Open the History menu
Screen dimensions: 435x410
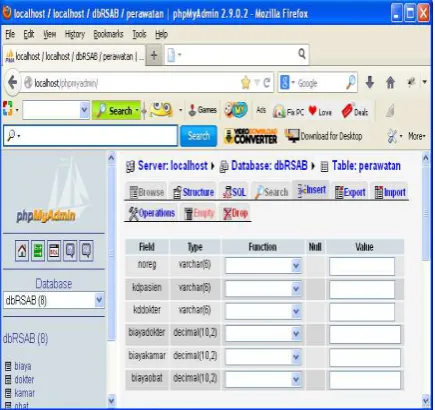[75, 34]
